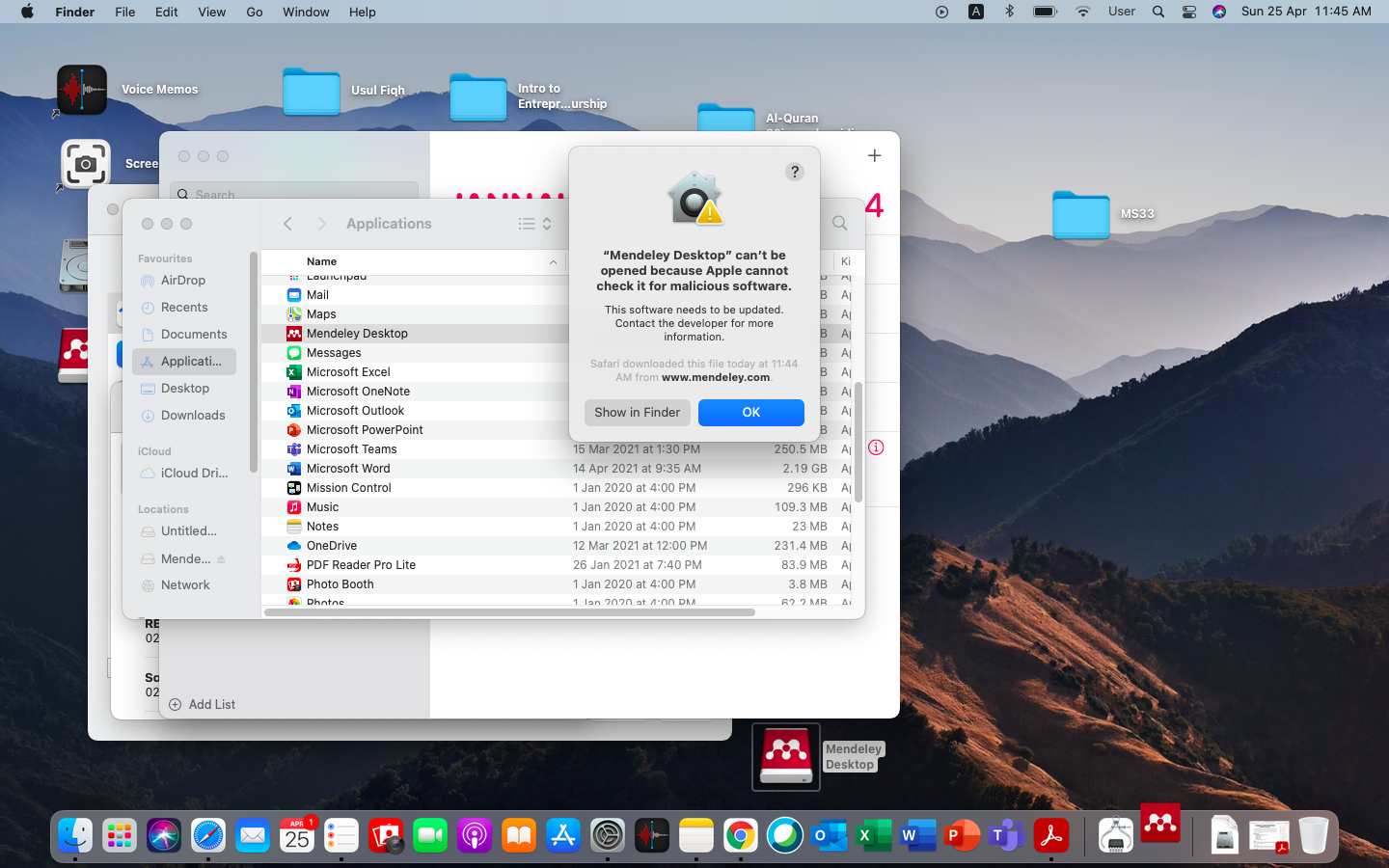The image size is (1389, 868).
Task: Go forward in the Applications Finder window
Action: coord(322,224)
